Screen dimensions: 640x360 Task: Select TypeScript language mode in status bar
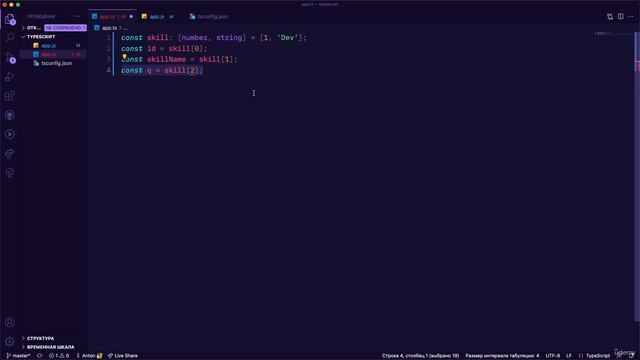598,356
